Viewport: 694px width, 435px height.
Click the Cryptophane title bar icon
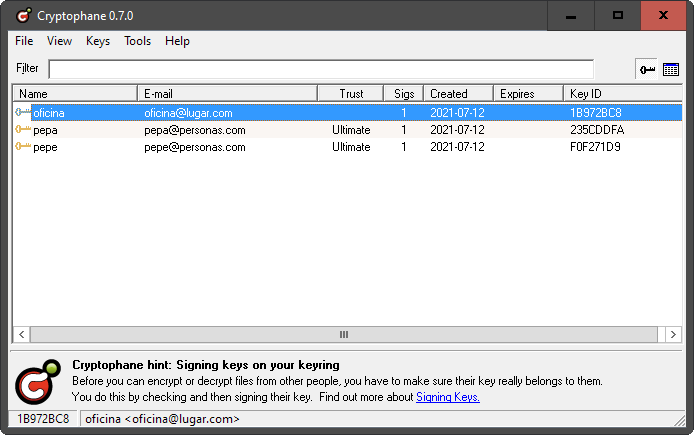[x=23, y=15]
